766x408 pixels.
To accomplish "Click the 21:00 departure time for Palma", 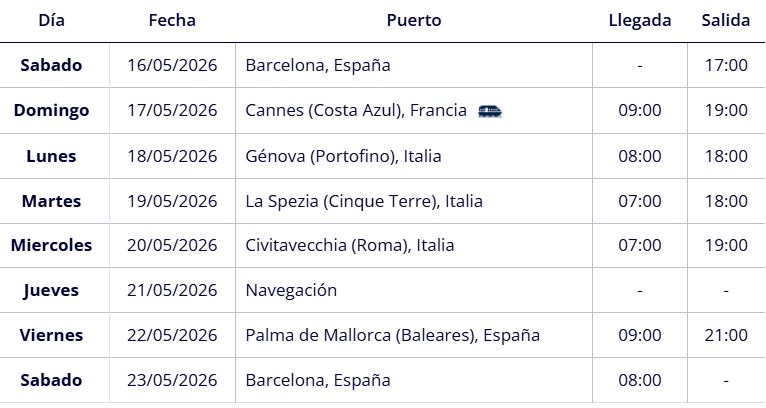I will (726, 335).
